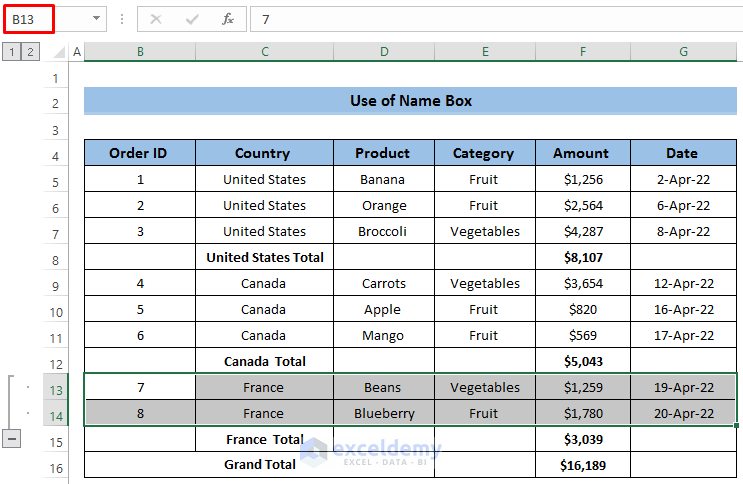Click inside the Name Box showing B13

[x=45, y=19]
